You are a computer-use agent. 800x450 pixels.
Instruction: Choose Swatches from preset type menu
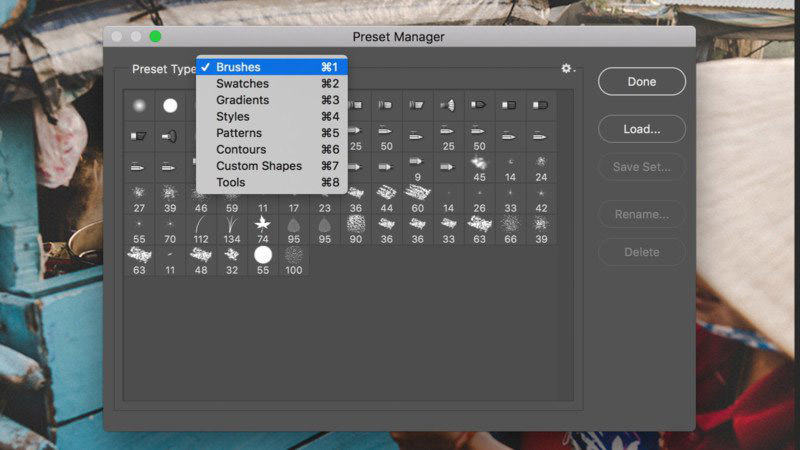pyautogui.click(x=242, y=84)
